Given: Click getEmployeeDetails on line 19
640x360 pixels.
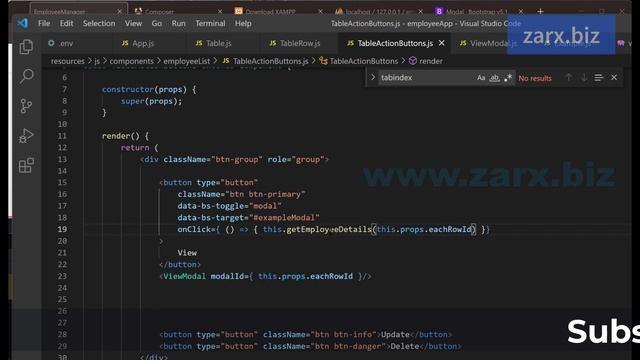Looking at the screenshot, I should [329, 229].
